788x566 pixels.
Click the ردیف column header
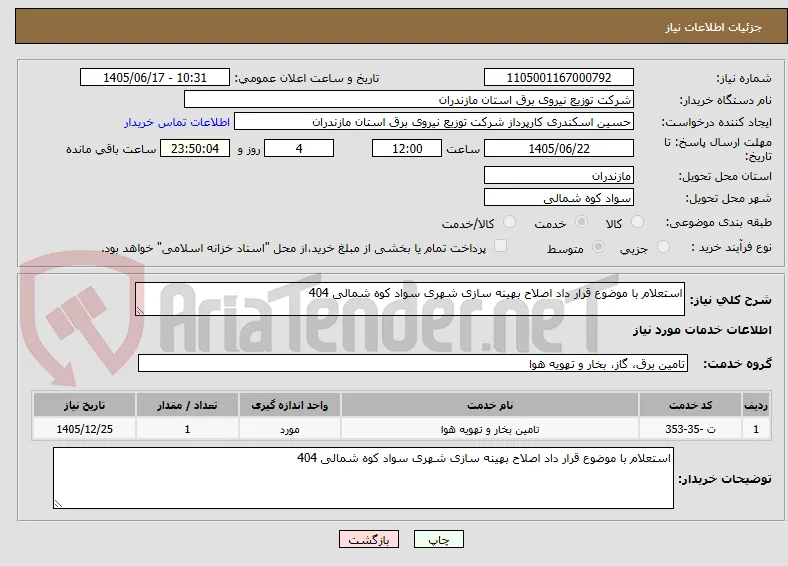tap(756, 405)
